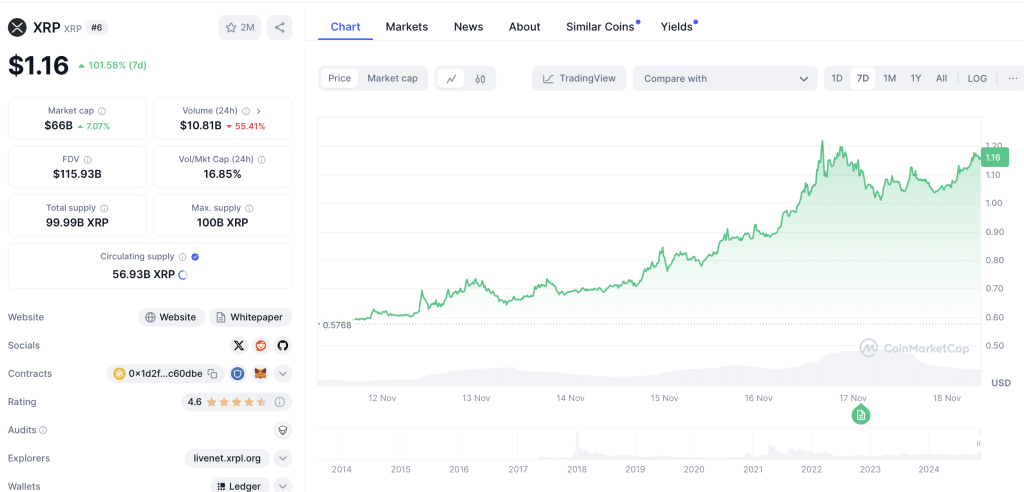Copy the contract address with copy icon

212,374
